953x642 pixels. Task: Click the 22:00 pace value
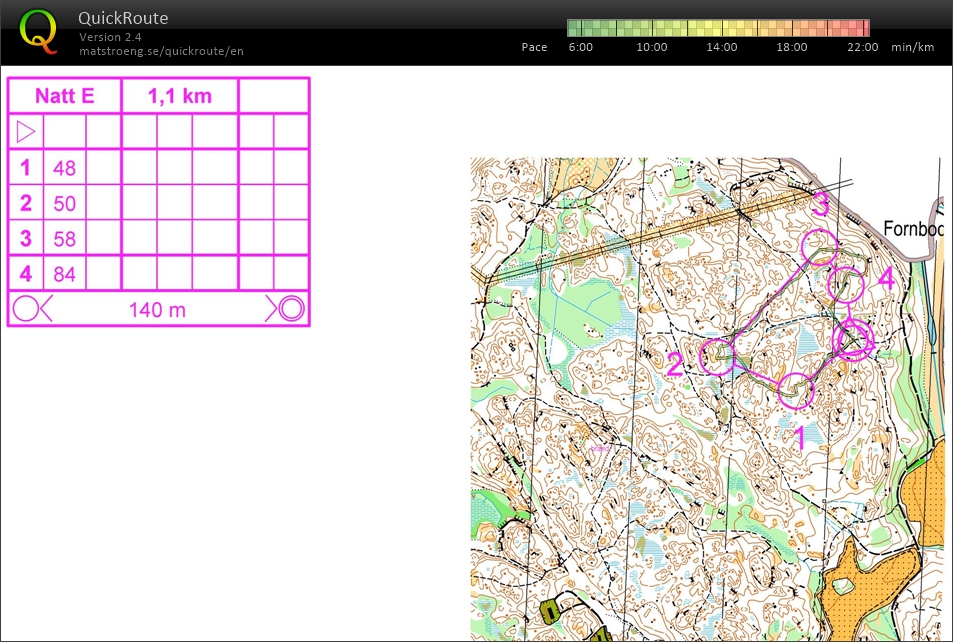pyautogui.click(x=862, y=47)
